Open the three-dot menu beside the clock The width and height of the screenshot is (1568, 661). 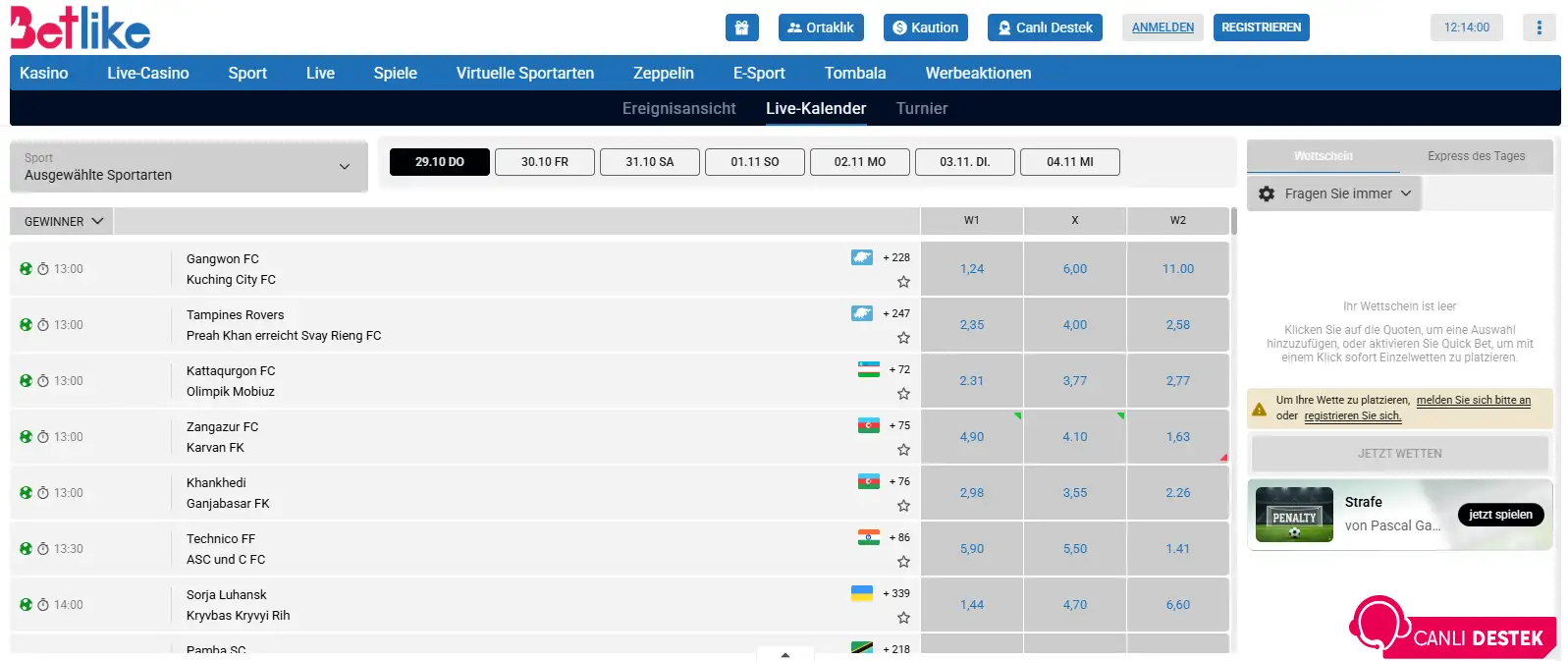tap(1539, 28)
